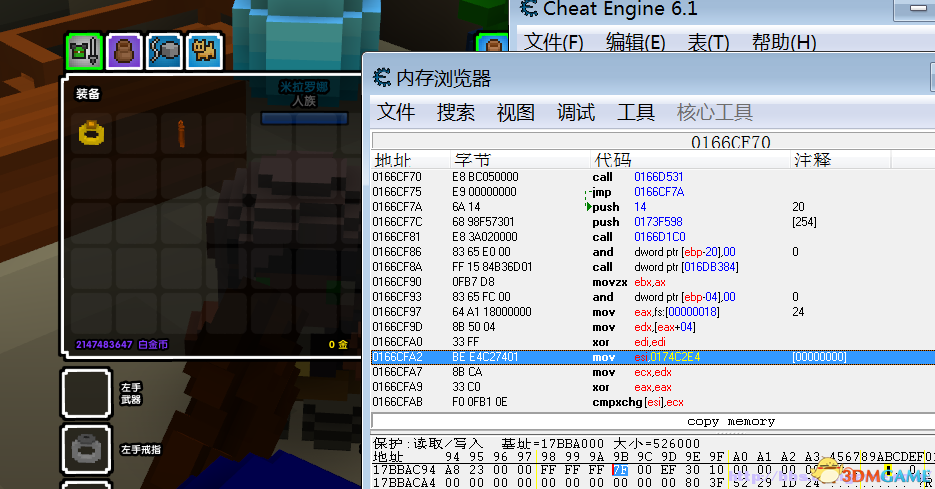The height and width of the screenshot is (489, 935).
Task: Select the movzx row at 0166CF90
Action: coord(653,282)
